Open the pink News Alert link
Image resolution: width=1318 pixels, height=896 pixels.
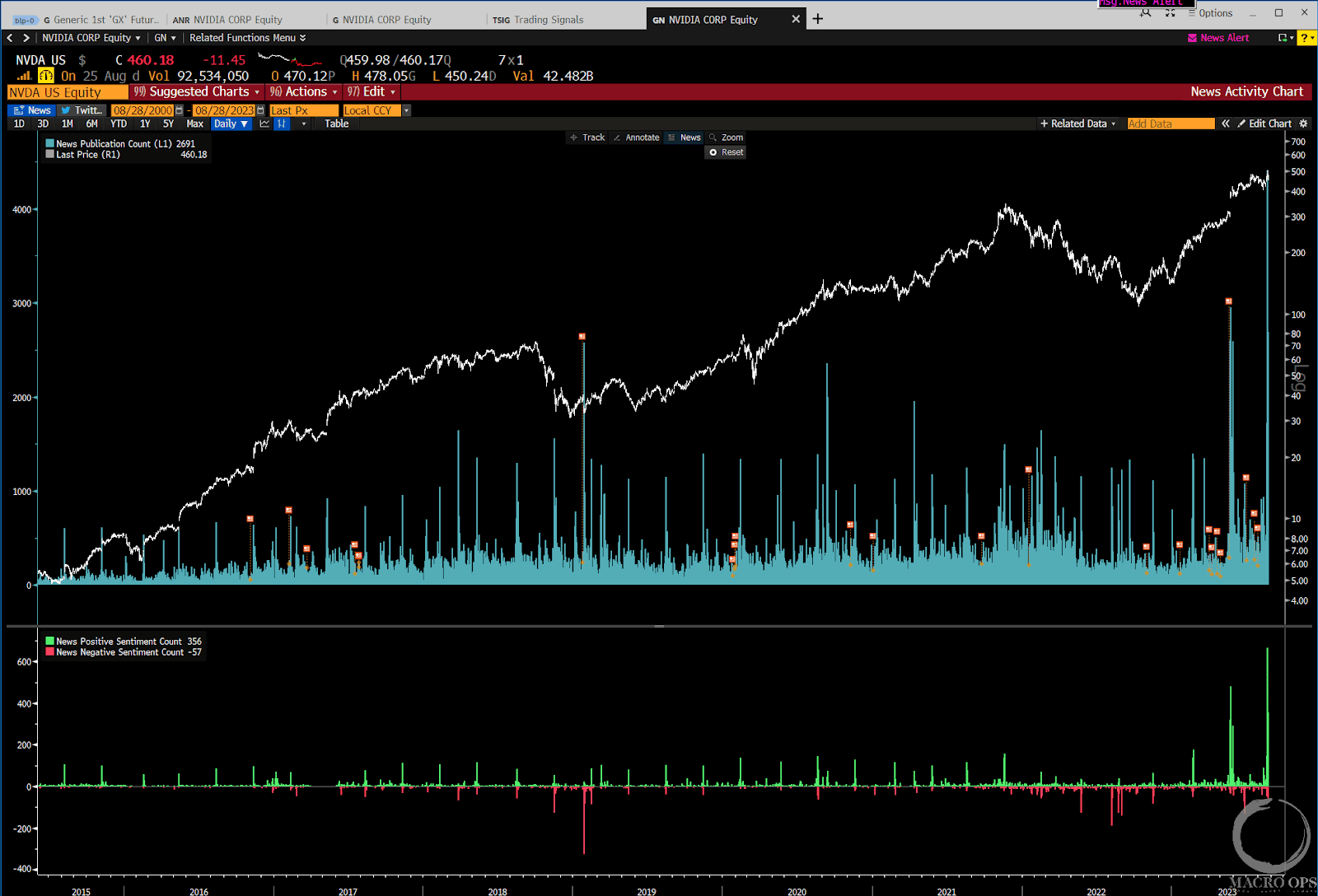click(x=1218, y=38)
